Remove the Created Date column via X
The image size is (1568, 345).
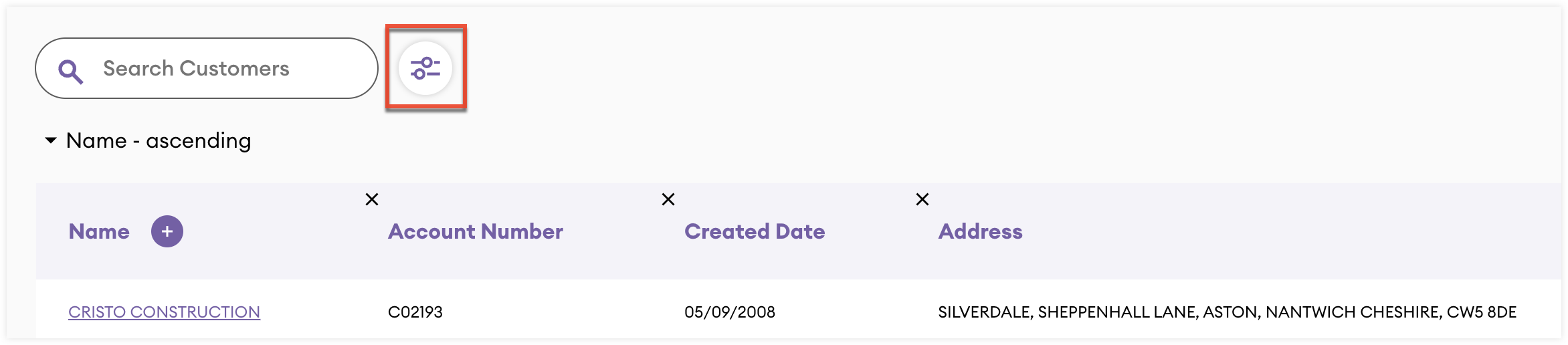click(668, 199)
